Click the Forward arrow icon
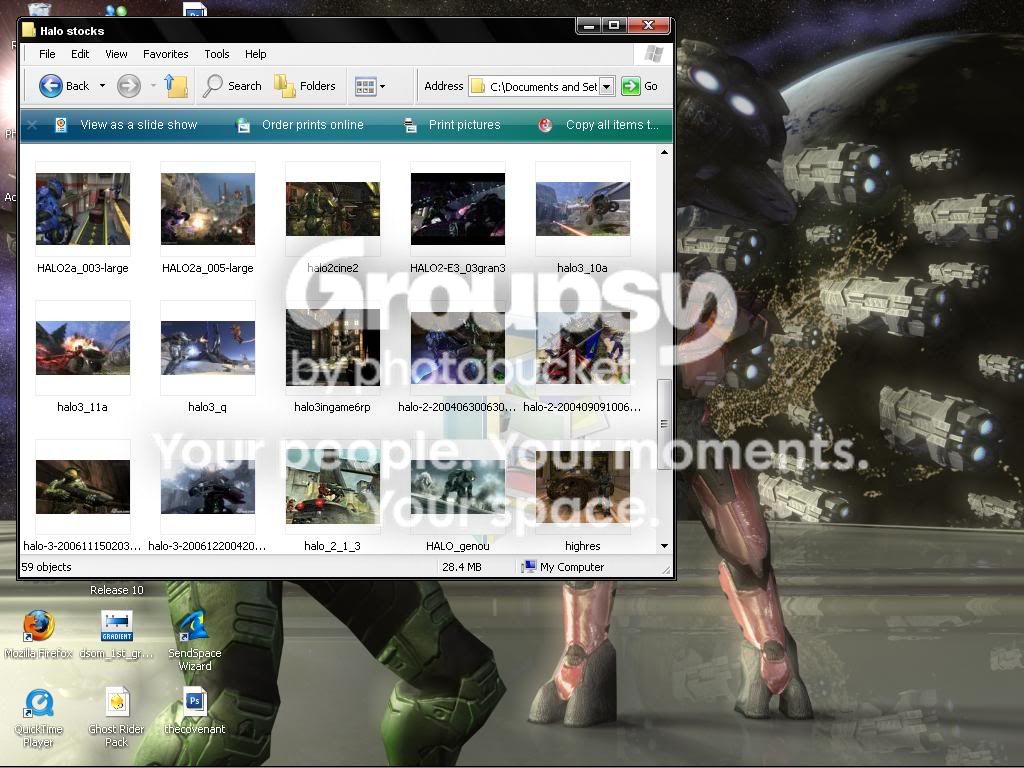This screenshot has height=768, width=1024. coord(129,86)
